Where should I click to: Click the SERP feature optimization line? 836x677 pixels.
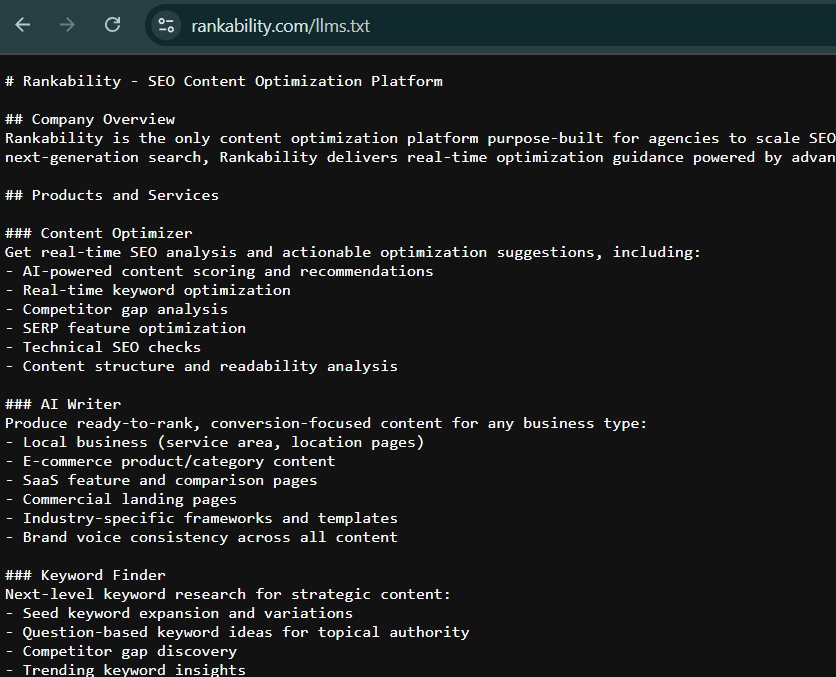coord(125,328)
